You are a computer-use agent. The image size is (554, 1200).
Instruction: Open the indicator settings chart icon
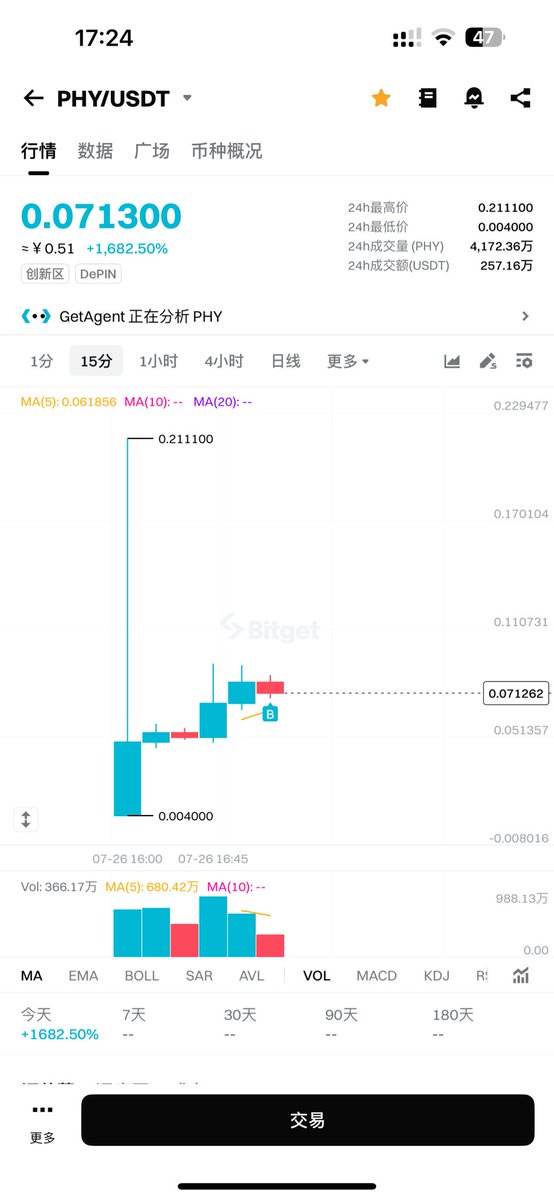521,976
